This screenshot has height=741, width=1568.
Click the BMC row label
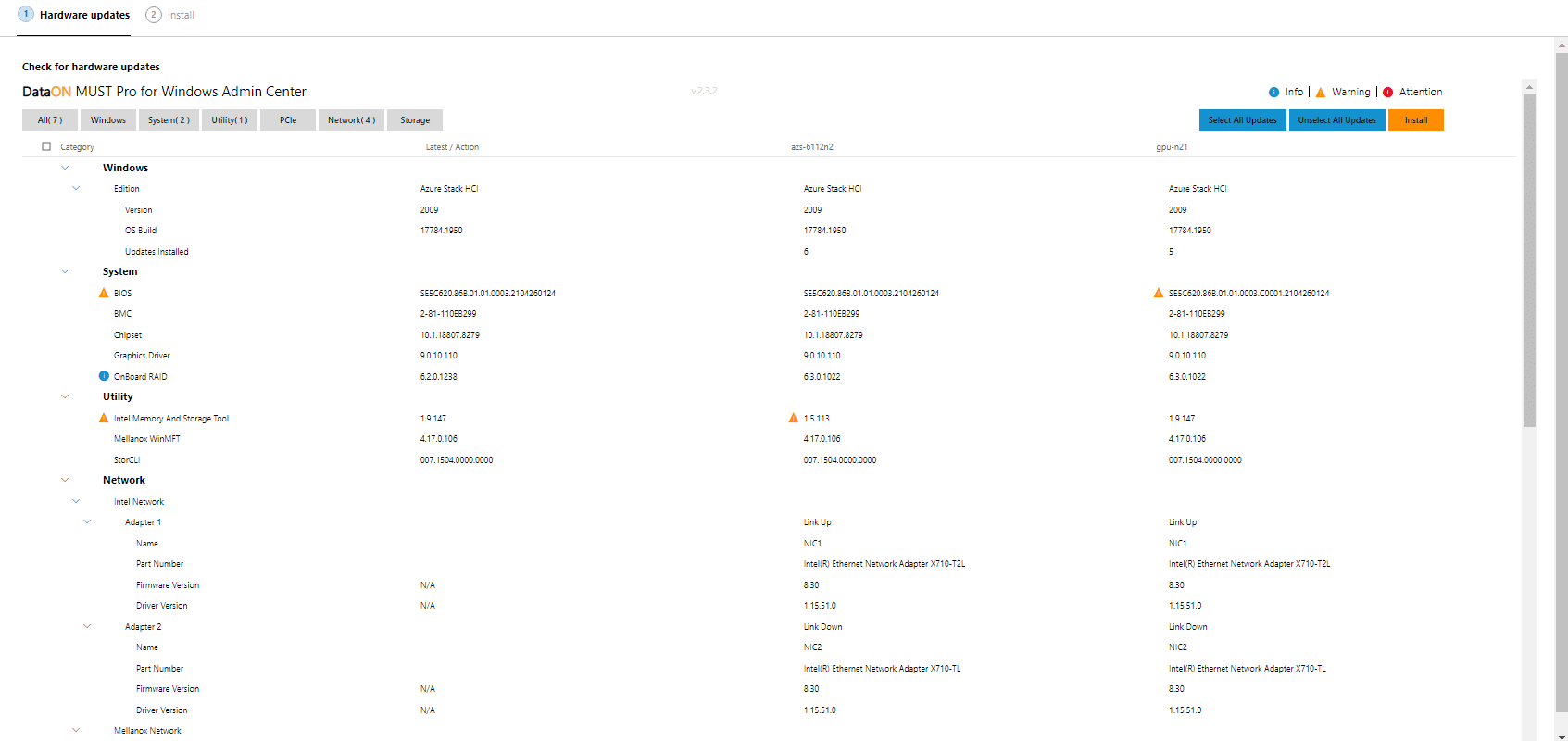point(123,314)
